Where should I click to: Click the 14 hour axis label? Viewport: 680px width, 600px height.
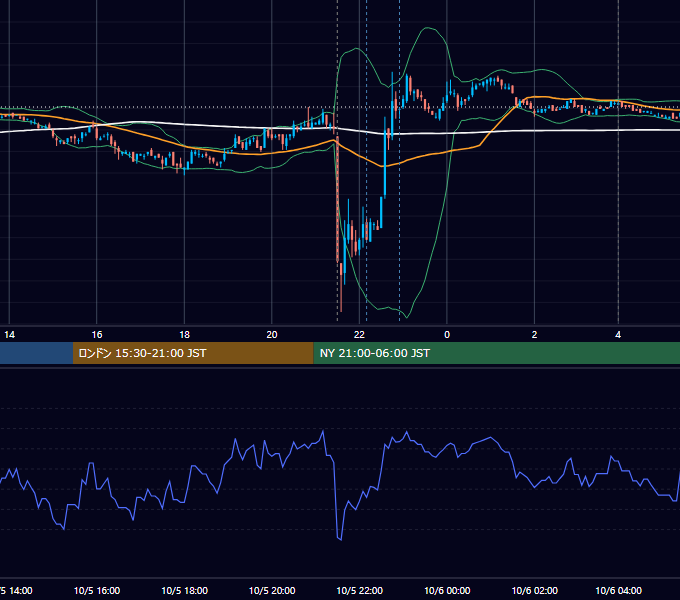click(10, 335)
